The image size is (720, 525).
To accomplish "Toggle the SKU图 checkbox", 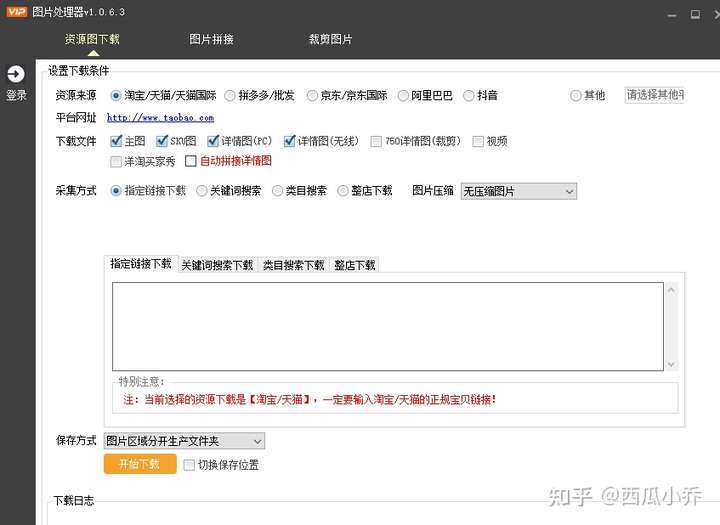I will click(162, 141).
